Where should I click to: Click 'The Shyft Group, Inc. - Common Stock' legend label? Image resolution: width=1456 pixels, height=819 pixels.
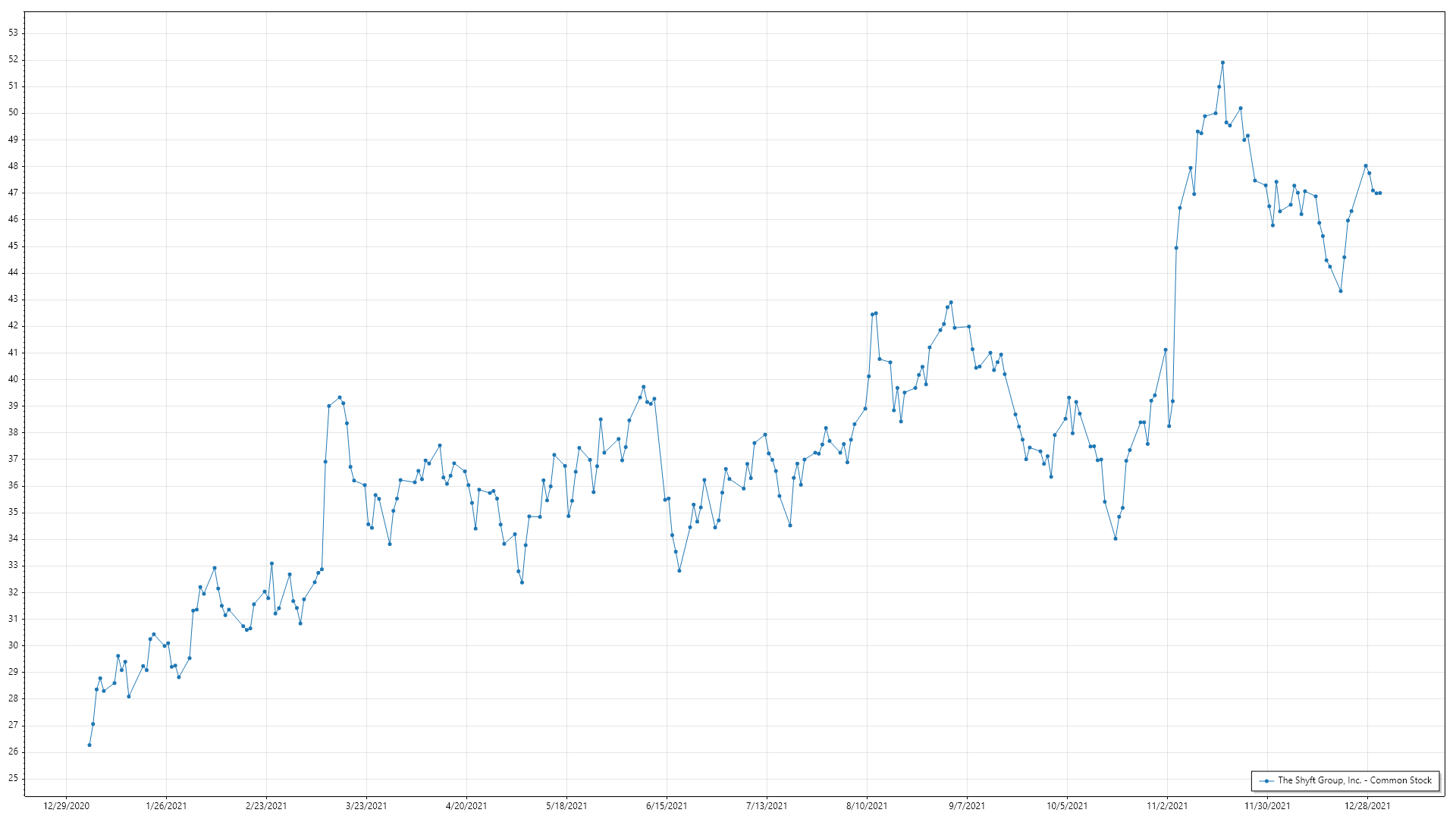[x=1354, y=780]
